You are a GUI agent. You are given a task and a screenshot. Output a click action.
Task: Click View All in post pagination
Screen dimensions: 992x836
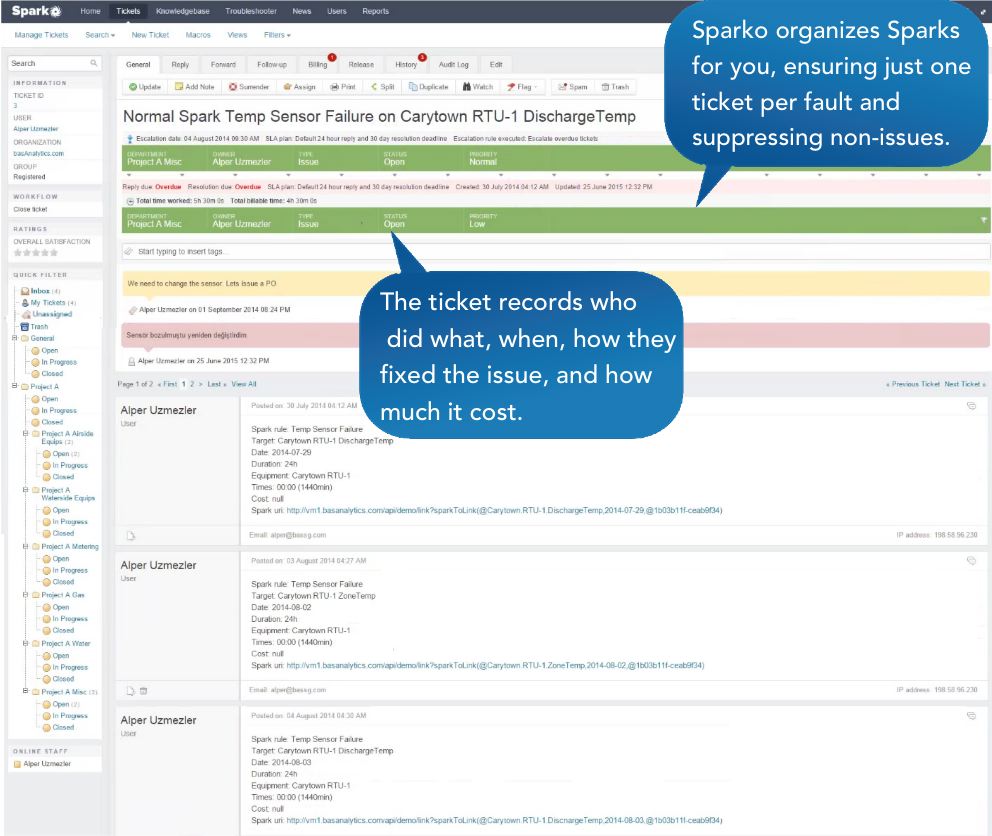tap(244, 384)
